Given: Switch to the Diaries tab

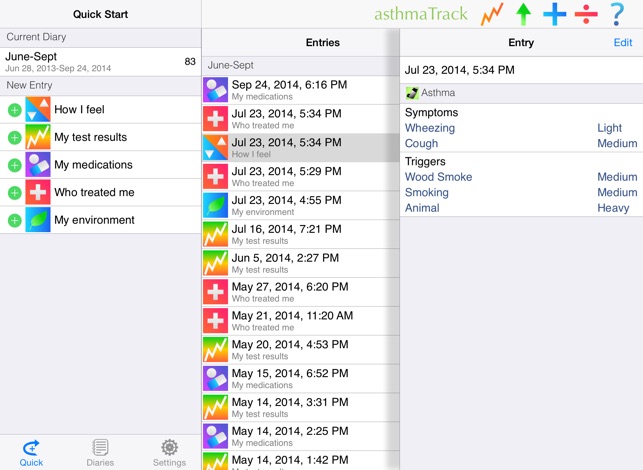Looking at the screenshot, I should click(100, 452).
